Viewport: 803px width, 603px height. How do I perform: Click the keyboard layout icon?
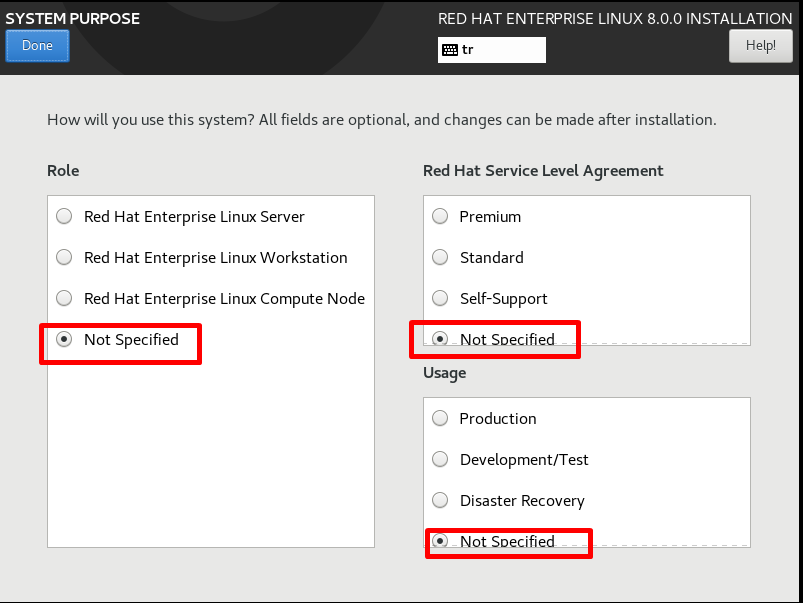pos(450,50)
